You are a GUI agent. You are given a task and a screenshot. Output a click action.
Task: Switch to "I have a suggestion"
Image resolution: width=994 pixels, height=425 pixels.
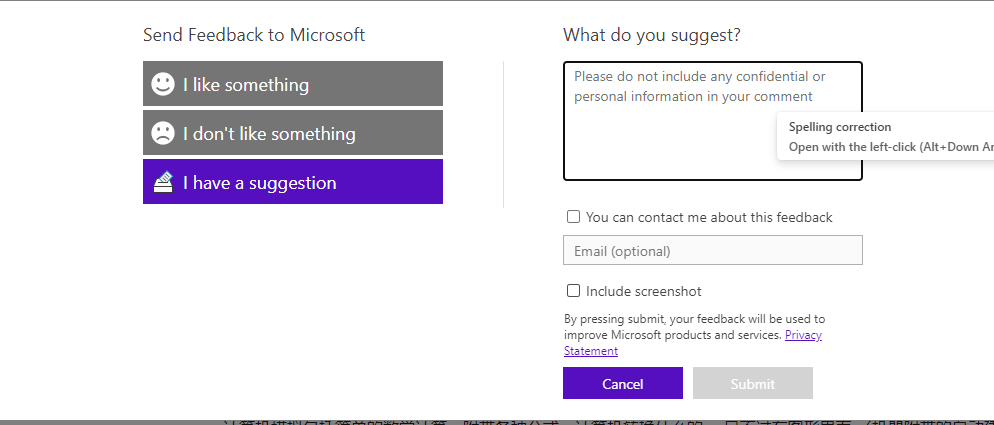293,182
